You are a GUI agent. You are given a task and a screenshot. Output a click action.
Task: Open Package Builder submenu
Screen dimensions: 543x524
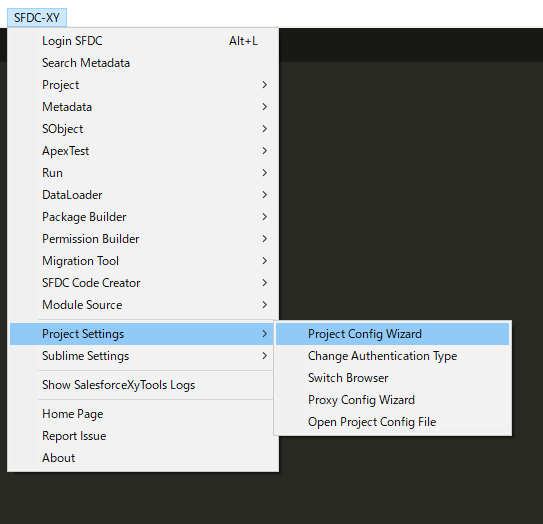tap(143, 217)
